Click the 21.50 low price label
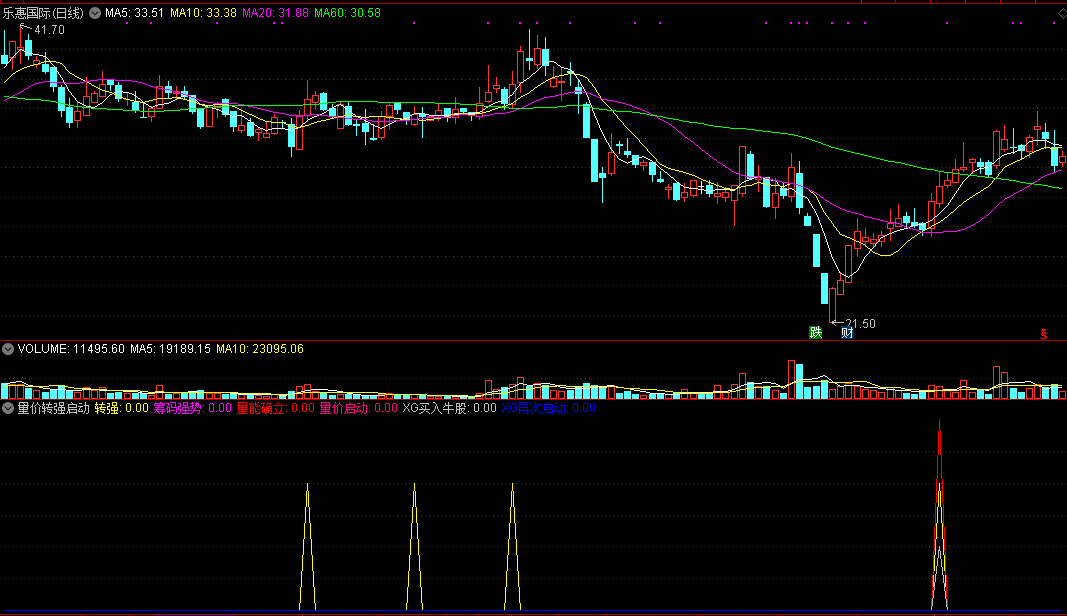 [860, 324]
